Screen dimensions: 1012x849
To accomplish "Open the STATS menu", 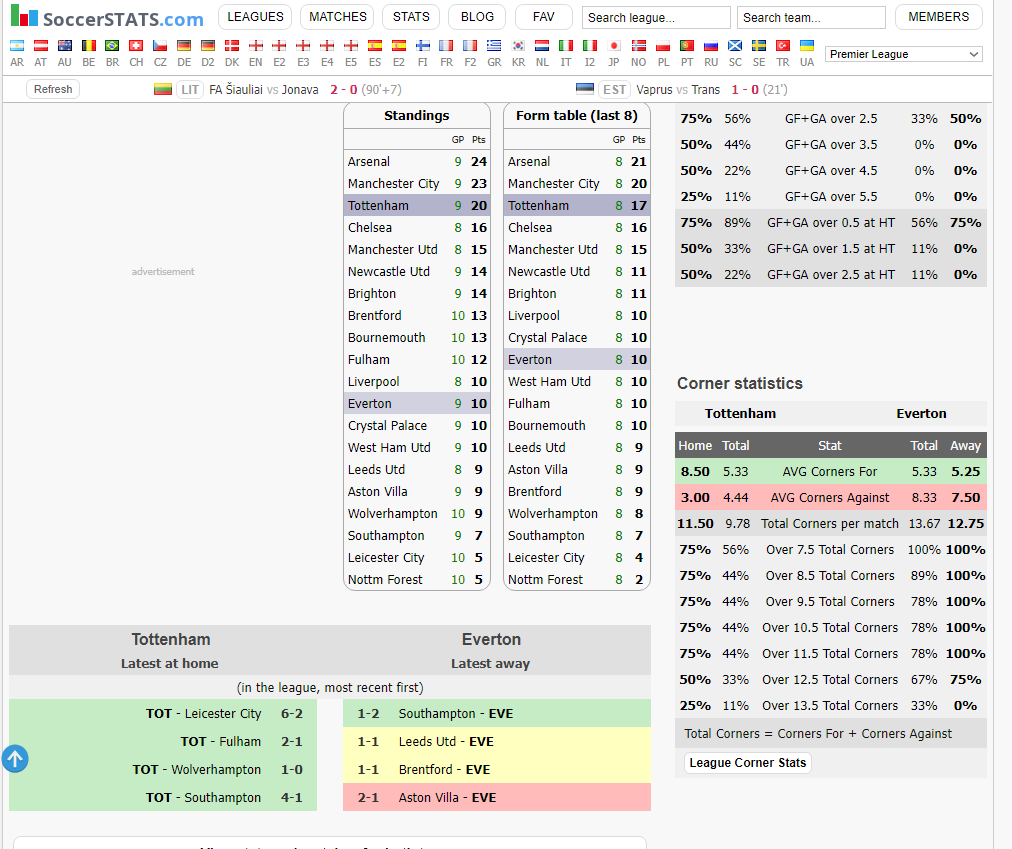I will click(411, 17).
